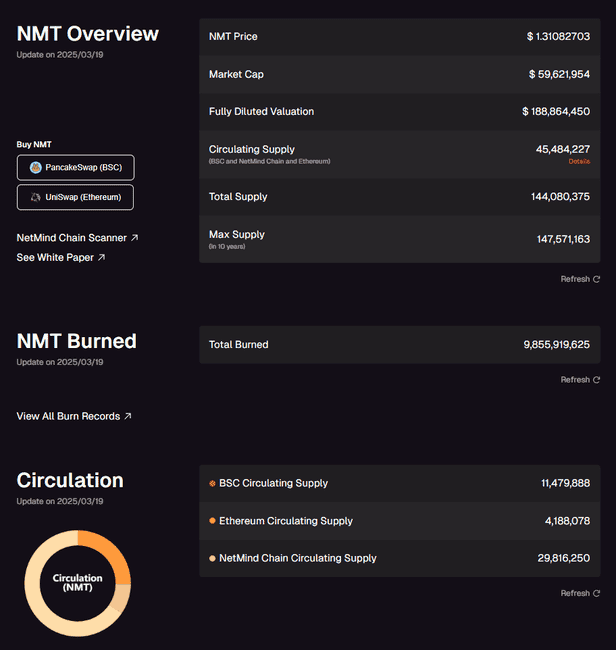Open the NetMind Chain Scanner link

[72, 238]
